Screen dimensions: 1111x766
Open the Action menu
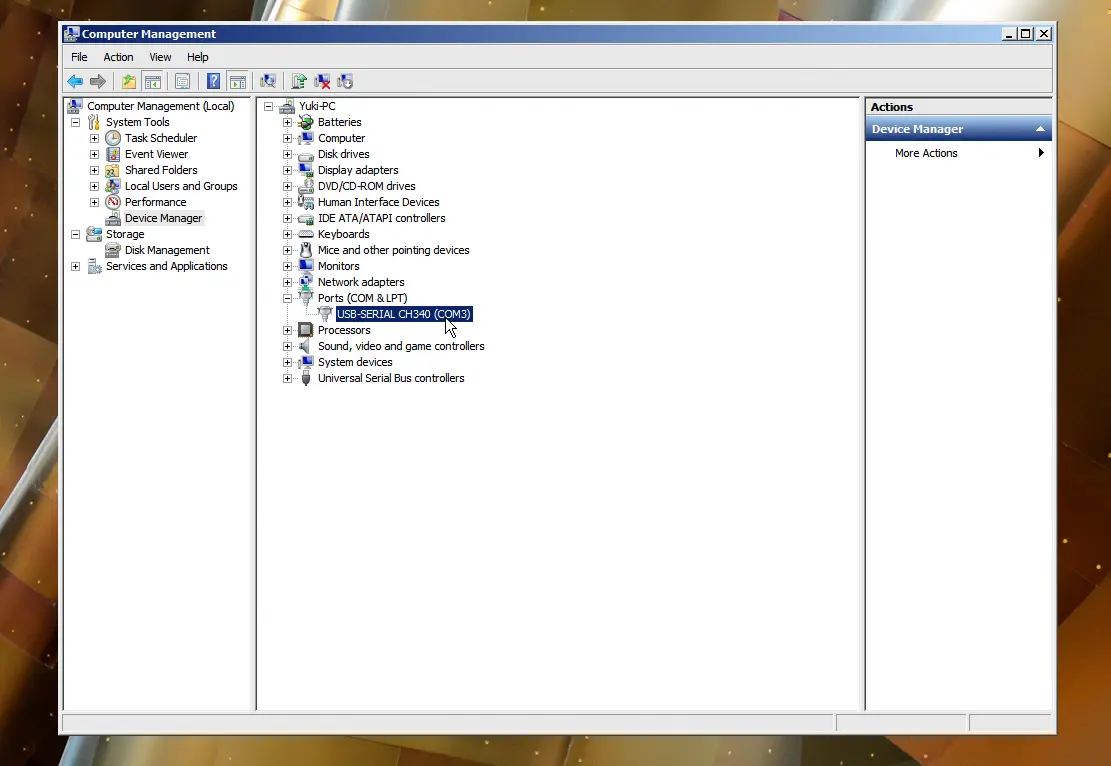(118, 57)
